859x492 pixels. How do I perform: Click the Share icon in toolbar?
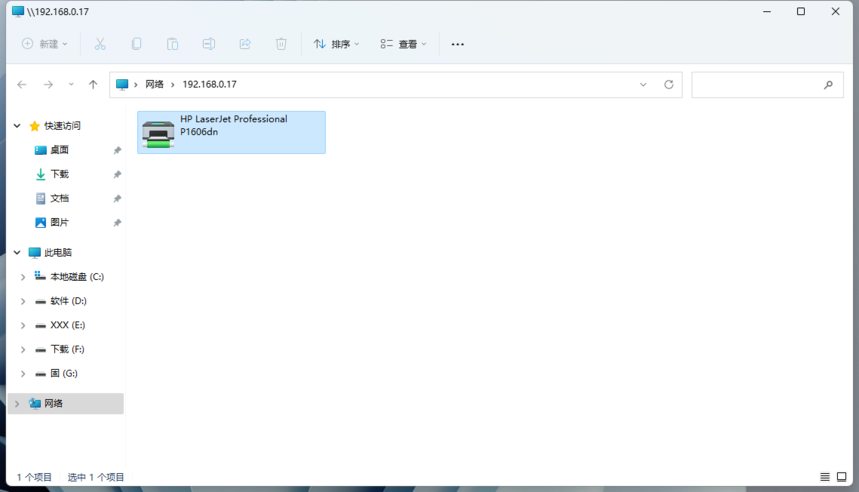245,44
